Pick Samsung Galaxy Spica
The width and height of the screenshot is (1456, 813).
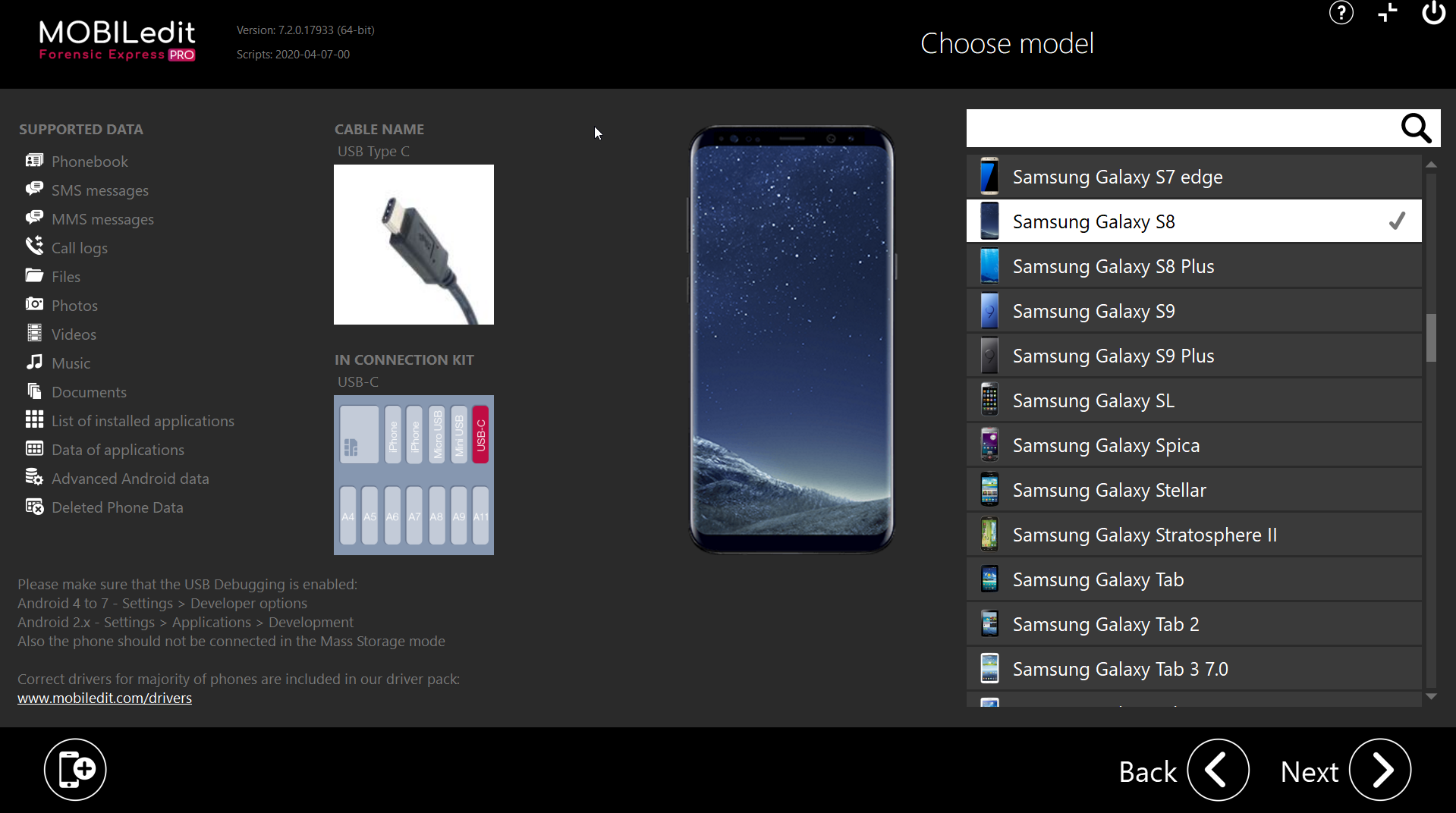click(1193, 445)
